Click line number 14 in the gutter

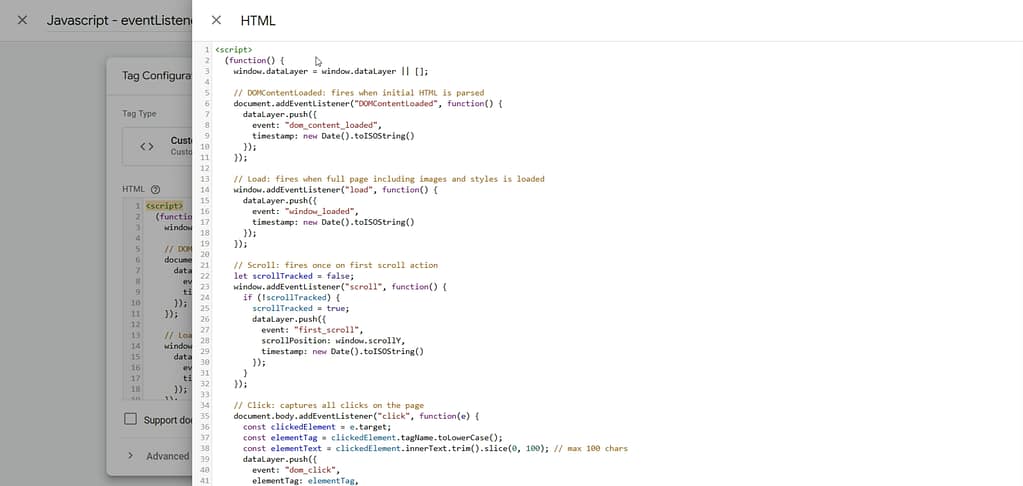[204, 190]
